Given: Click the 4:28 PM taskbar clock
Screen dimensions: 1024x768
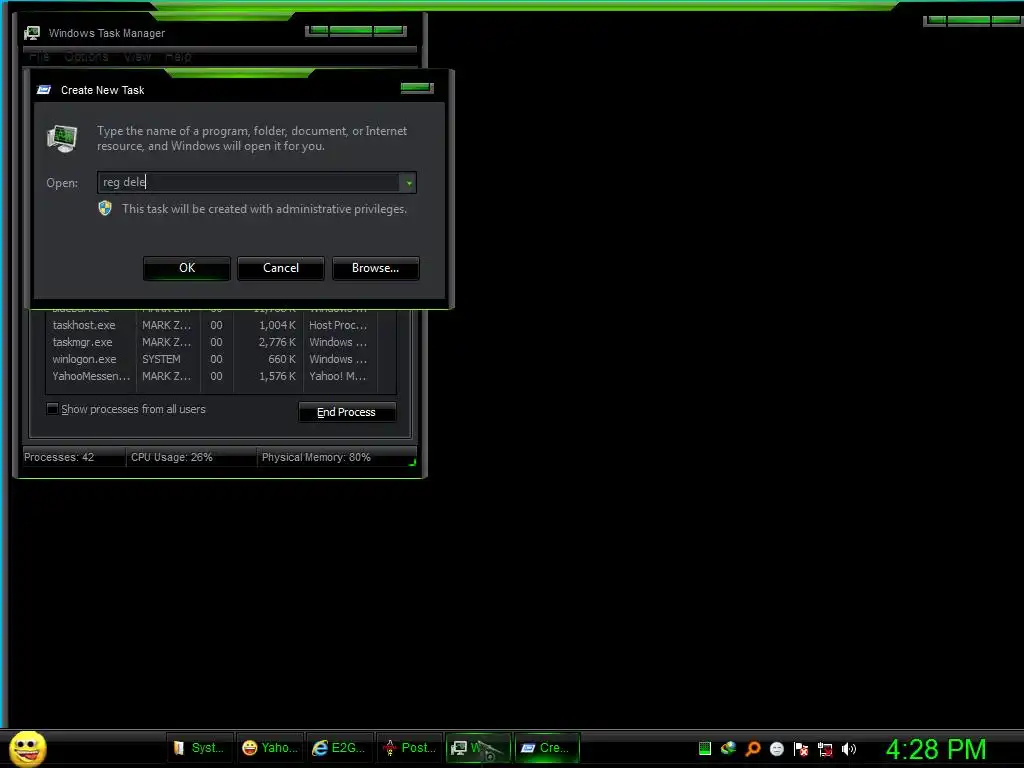Looking at the screenshot, I should (x=936, y=749).
